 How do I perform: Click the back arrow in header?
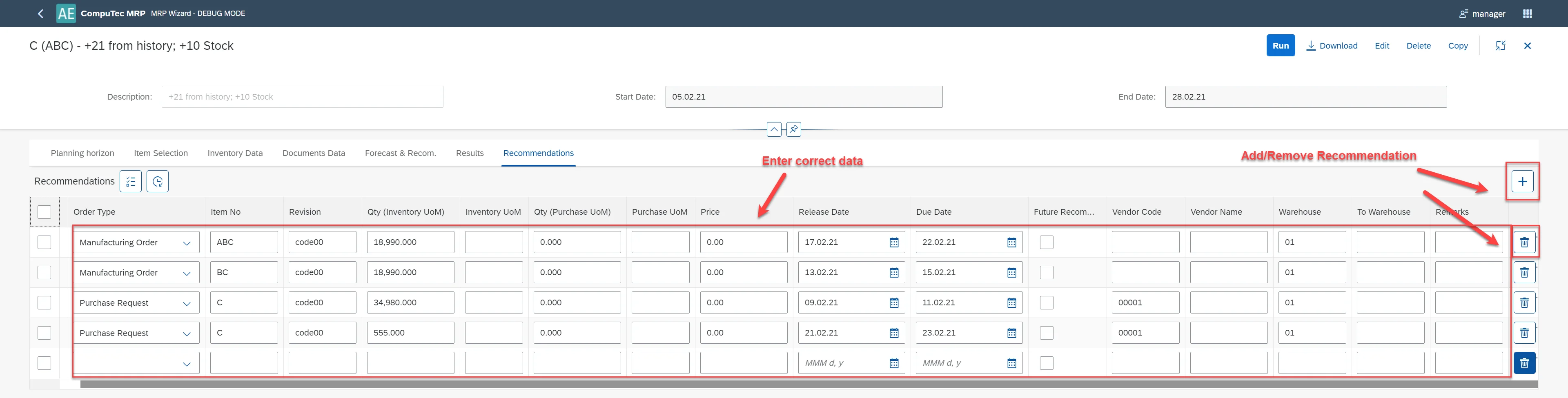click(41, 13)
